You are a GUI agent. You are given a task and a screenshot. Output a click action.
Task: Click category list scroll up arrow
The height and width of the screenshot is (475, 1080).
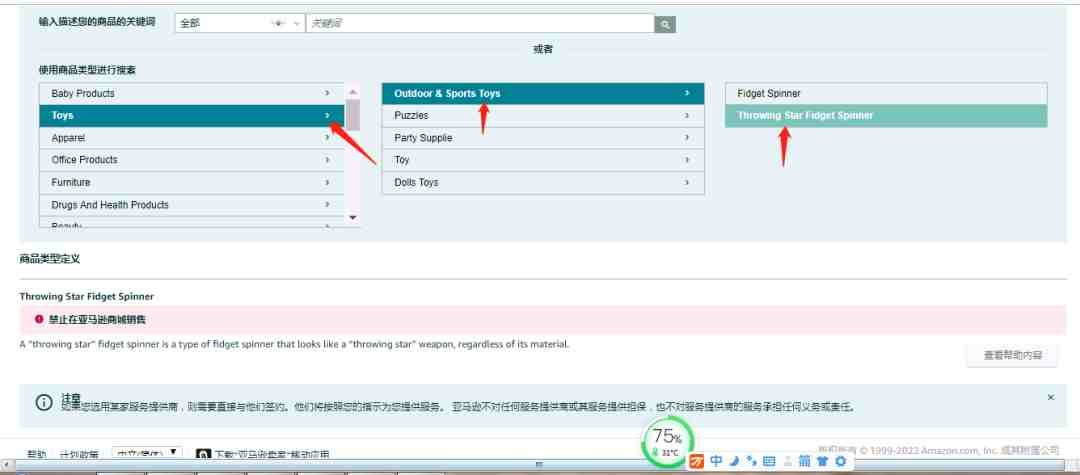coord(353,91)
